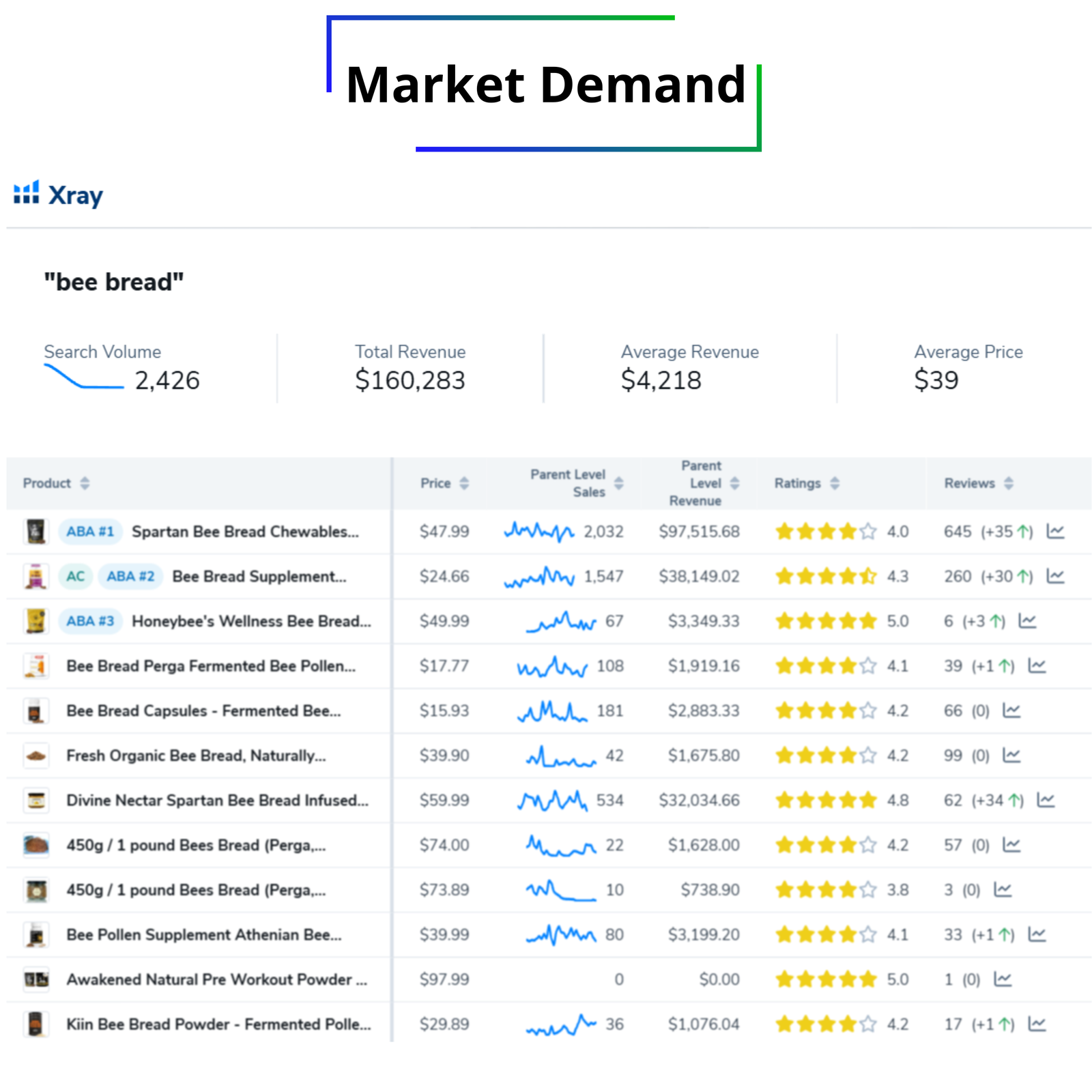Open Bee Bread Perga Fermented Bee Pollen link
Screen dimensions: 1092x1092
pos(211,665)
